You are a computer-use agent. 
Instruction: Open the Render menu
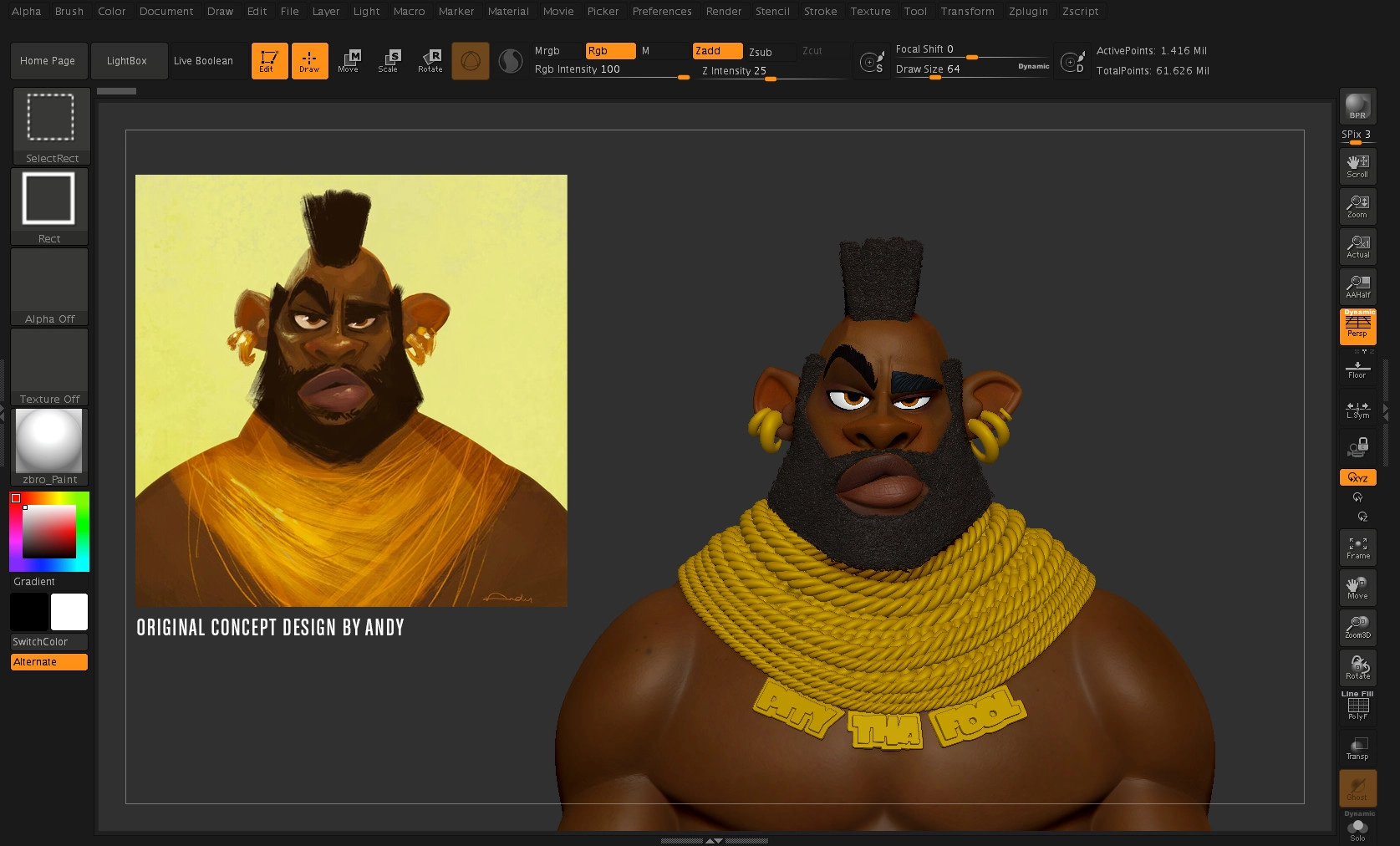coord(723,12)
